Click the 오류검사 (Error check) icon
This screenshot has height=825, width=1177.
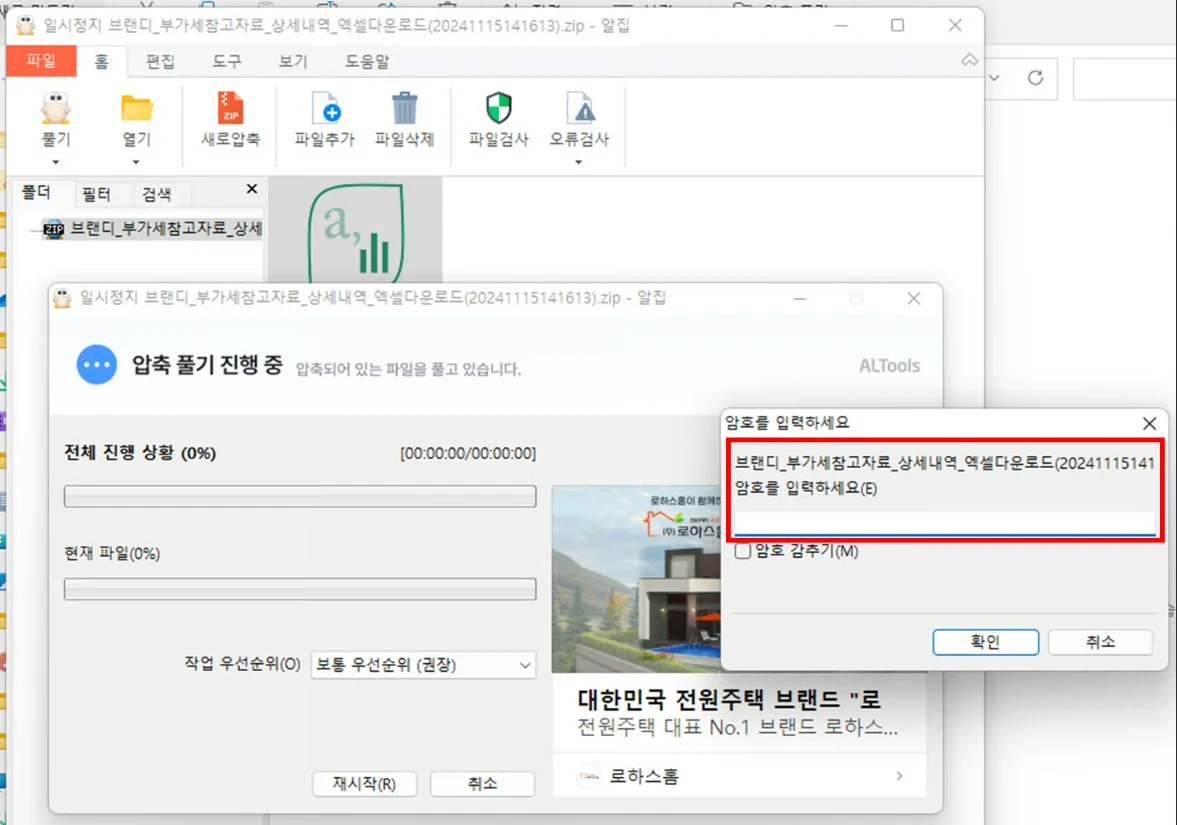(579, 109)
